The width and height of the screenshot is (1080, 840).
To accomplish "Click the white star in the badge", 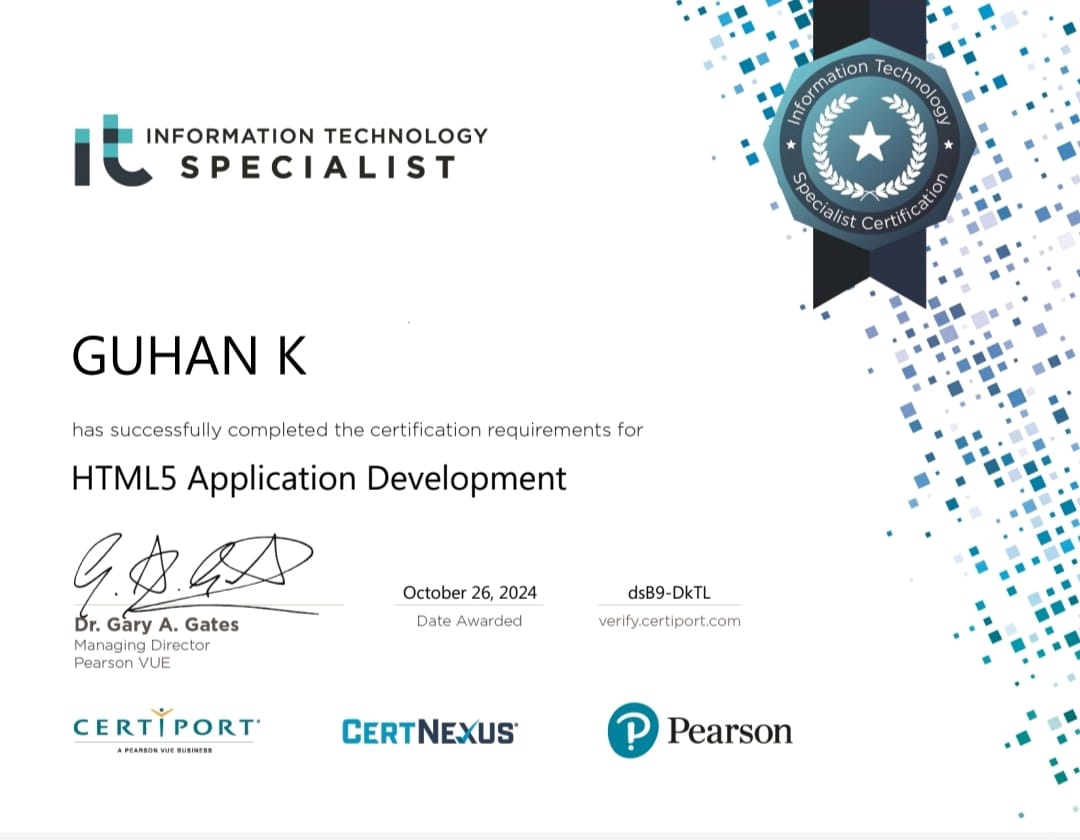I will pos(868,144).
